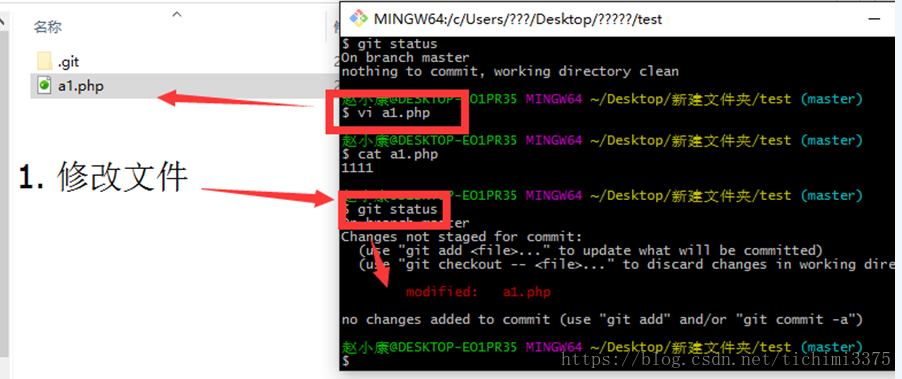Minimize the MINGW64 terminal window

[x=873, y=19]
